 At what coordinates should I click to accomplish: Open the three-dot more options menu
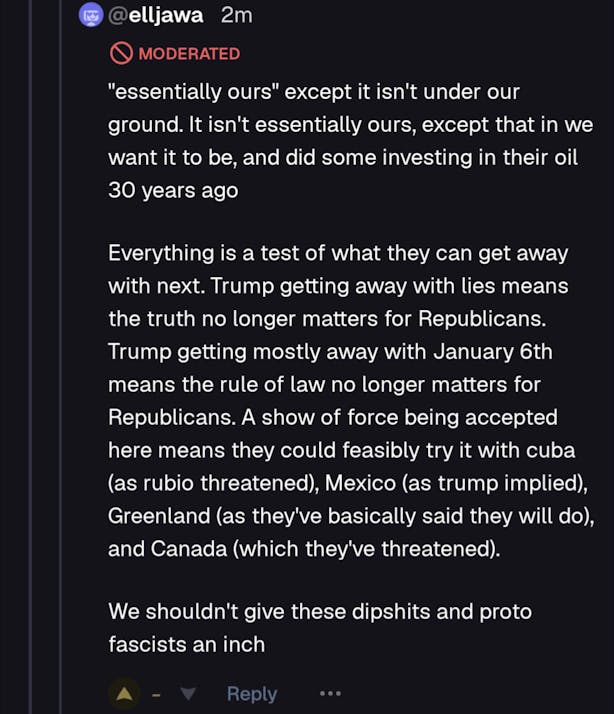(x=330, y=694)
